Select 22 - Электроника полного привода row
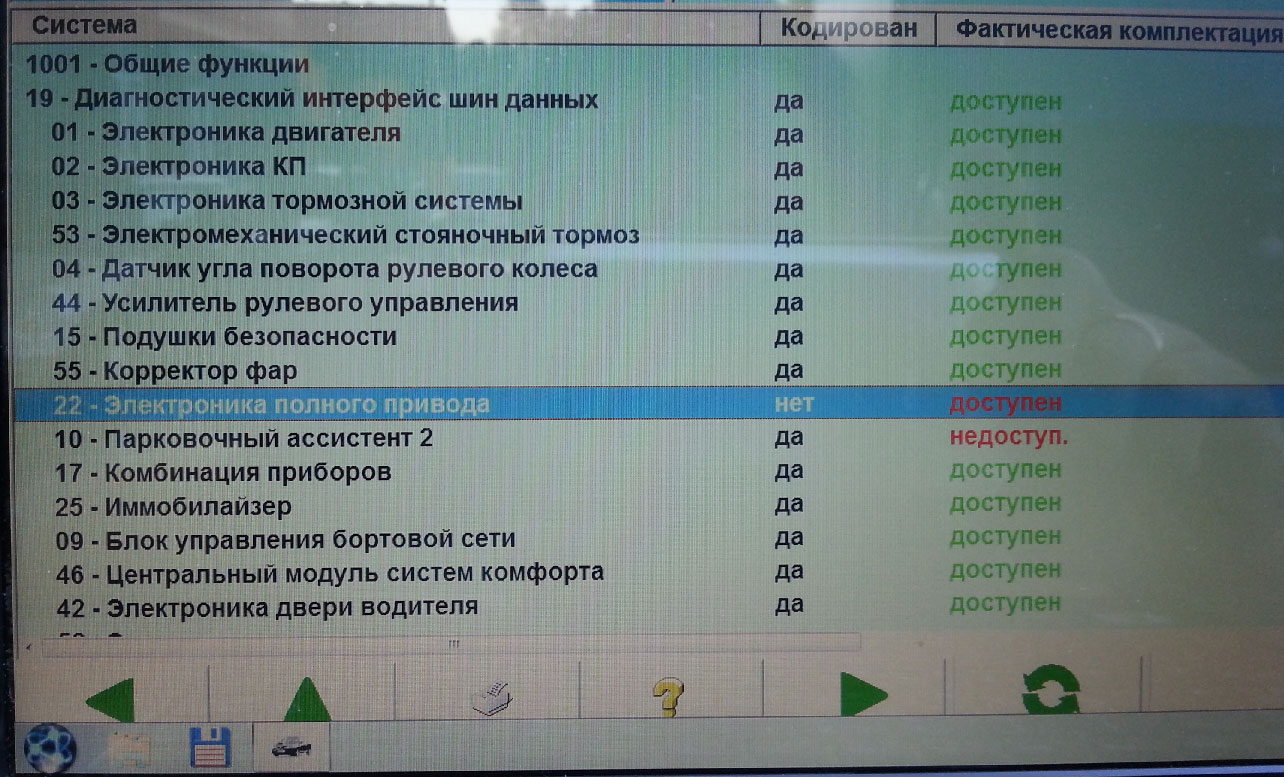 point(271,404)
